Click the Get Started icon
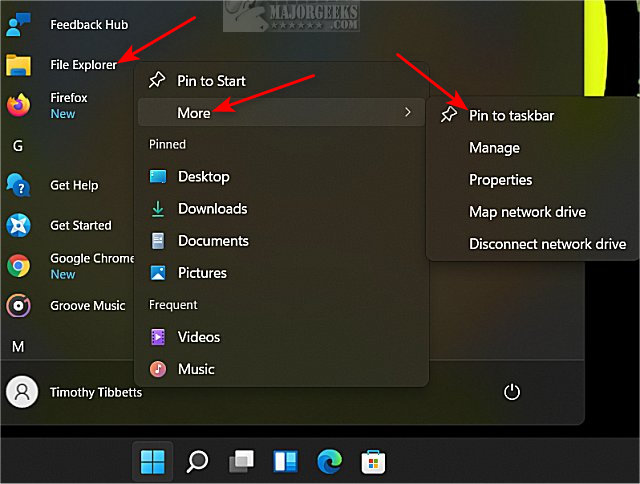This screenshot has width=640, height=484. tap(18, 225)
